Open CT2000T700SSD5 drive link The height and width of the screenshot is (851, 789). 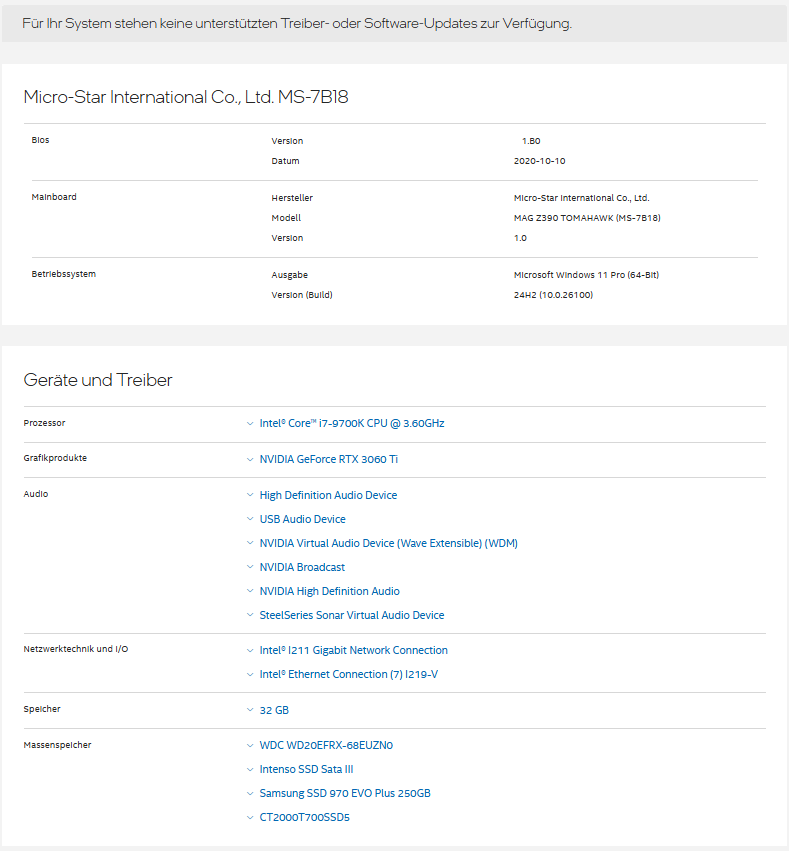point(304,817)
